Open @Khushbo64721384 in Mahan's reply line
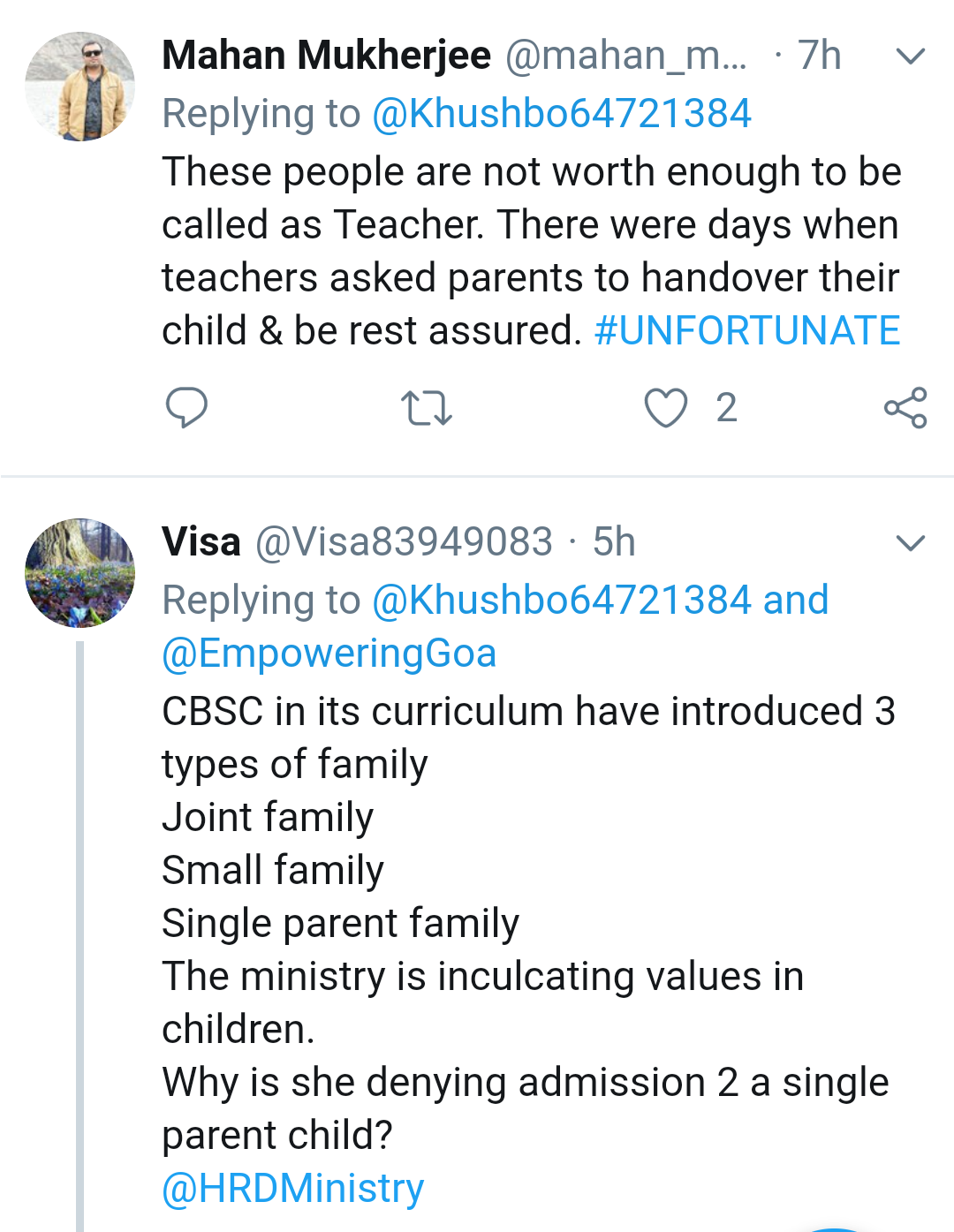The image size is (954, 1232). click(562, 114)
